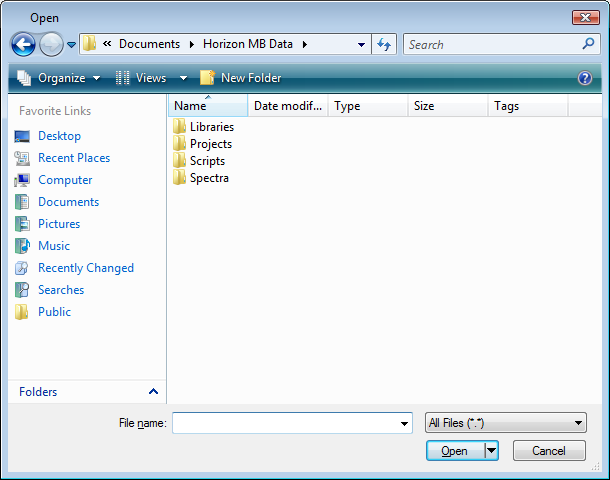Open Desktop in Favorite Links
Screen dimensions: 610x480
pos(59,136)
